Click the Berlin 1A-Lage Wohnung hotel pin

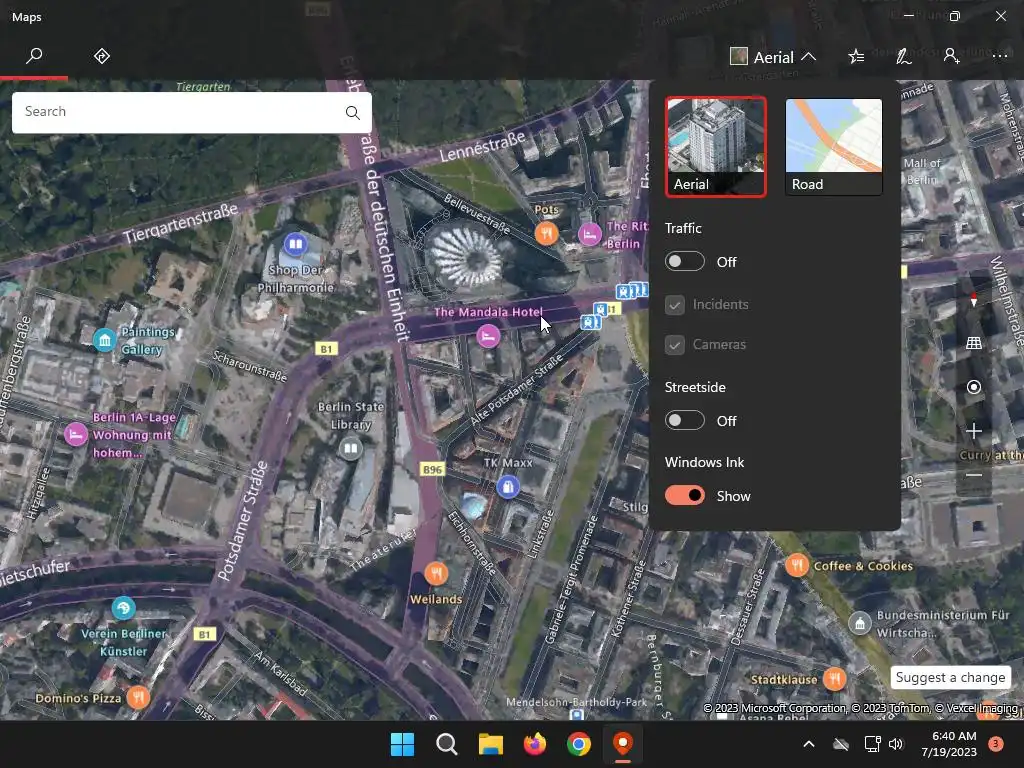point(76,434)
